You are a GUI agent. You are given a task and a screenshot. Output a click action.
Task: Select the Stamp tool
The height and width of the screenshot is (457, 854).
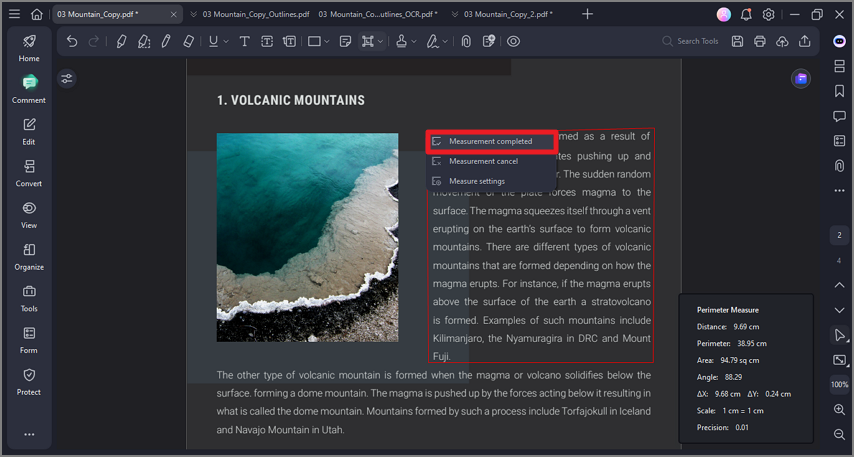401,41
